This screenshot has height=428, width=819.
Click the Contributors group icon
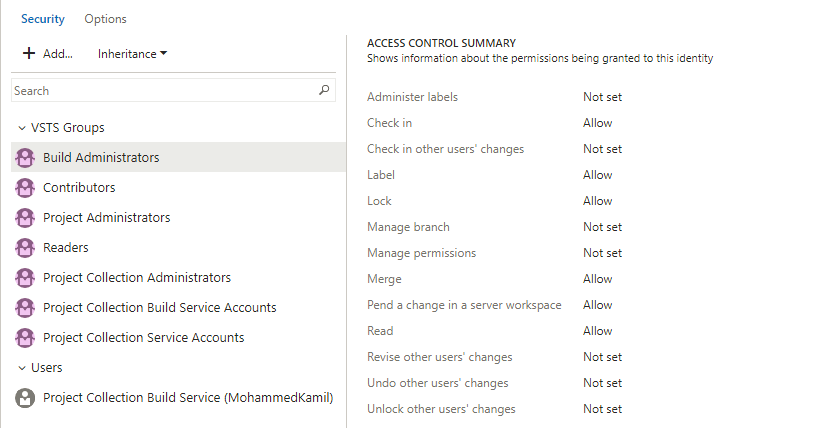click(25, 188)
